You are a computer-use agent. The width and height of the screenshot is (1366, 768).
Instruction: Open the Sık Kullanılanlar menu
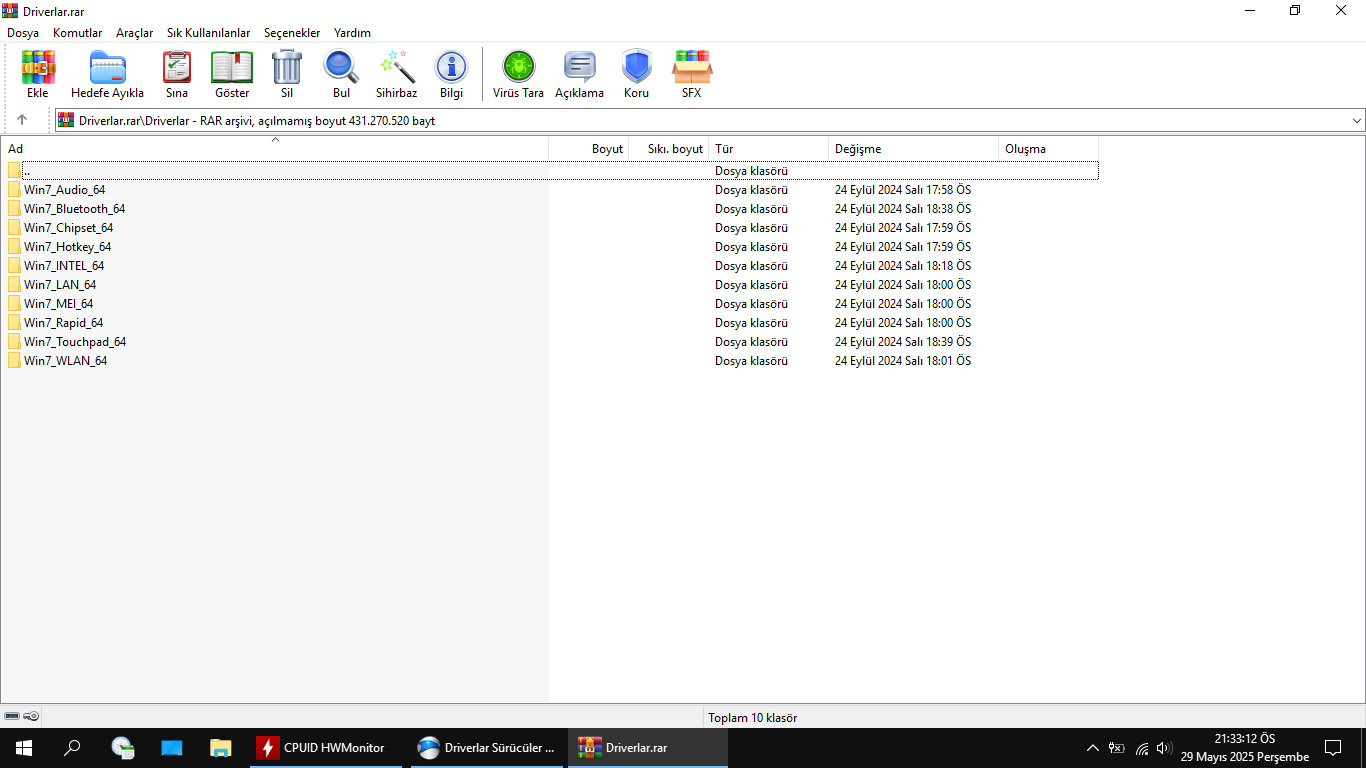209,33
